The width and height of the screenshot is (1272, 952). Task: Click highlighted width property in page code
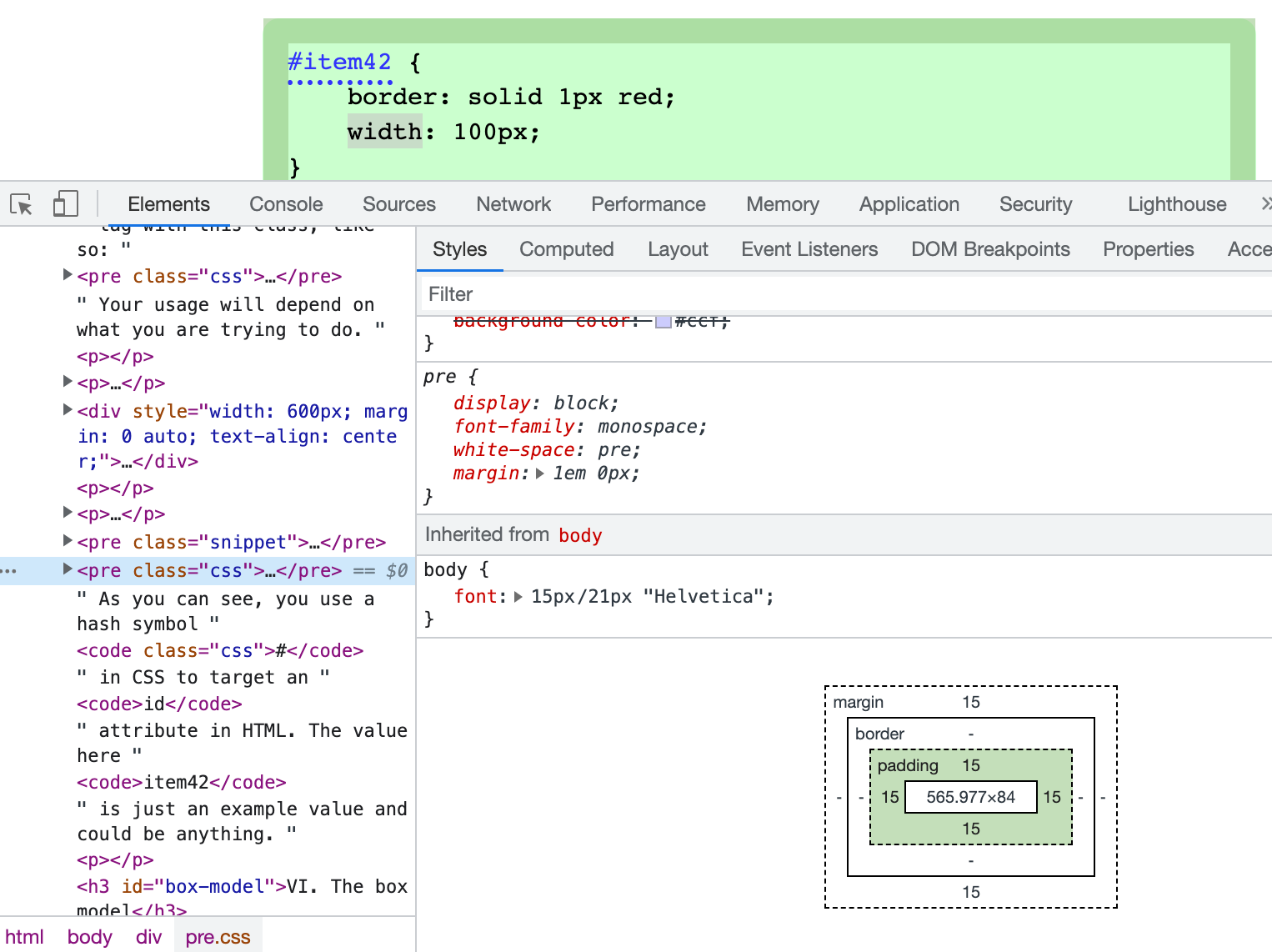[385, 132]
